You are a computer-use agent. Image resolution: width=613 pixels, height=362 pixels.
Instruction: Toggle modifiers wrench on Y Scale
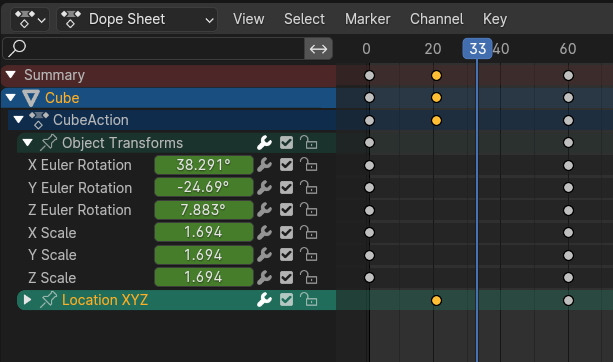pyautogui.click(x=264, y=255)
